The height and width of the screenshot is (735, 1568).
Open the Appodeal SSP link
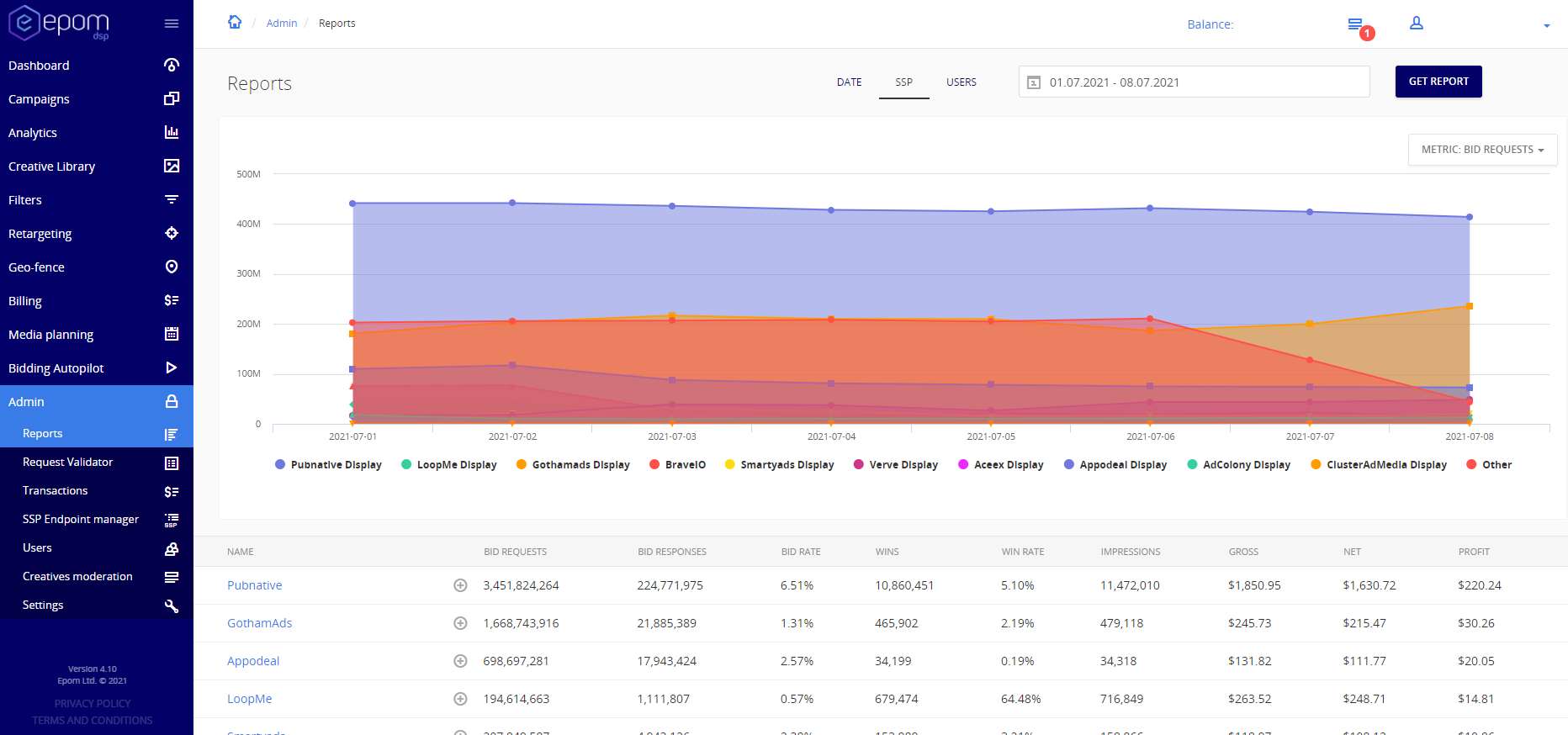[253, 661]
